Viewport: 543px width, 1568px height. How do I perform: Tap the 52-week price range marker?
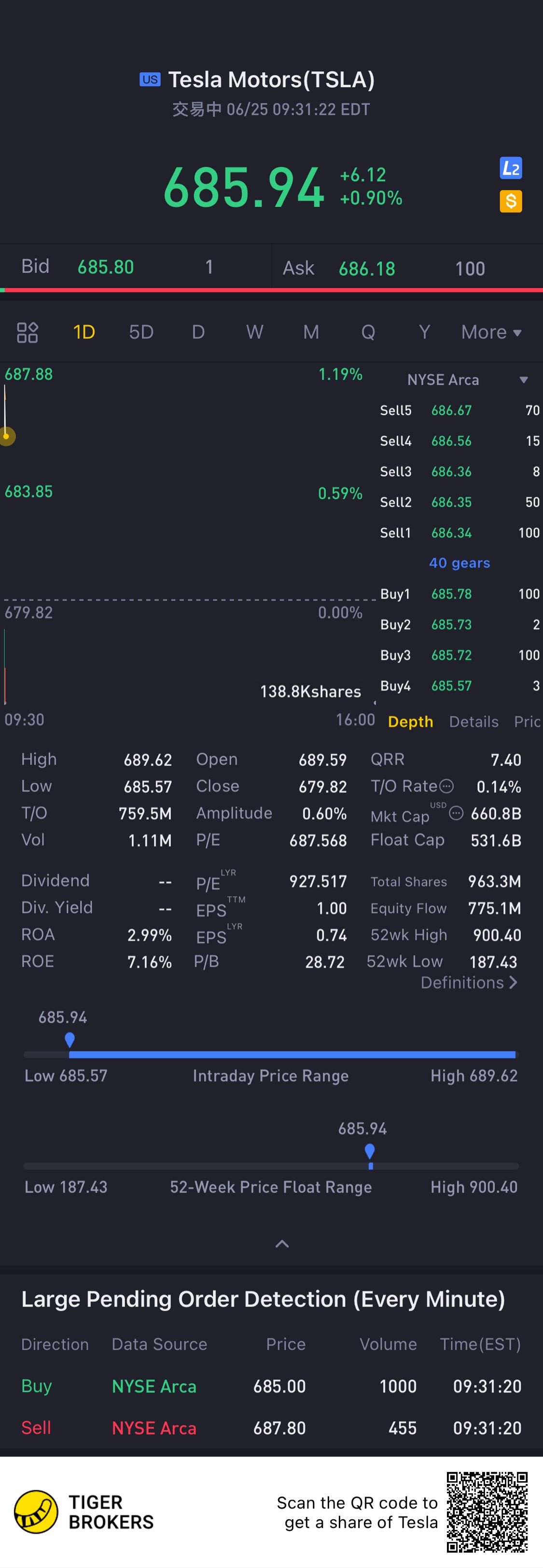click(369, 1152)
